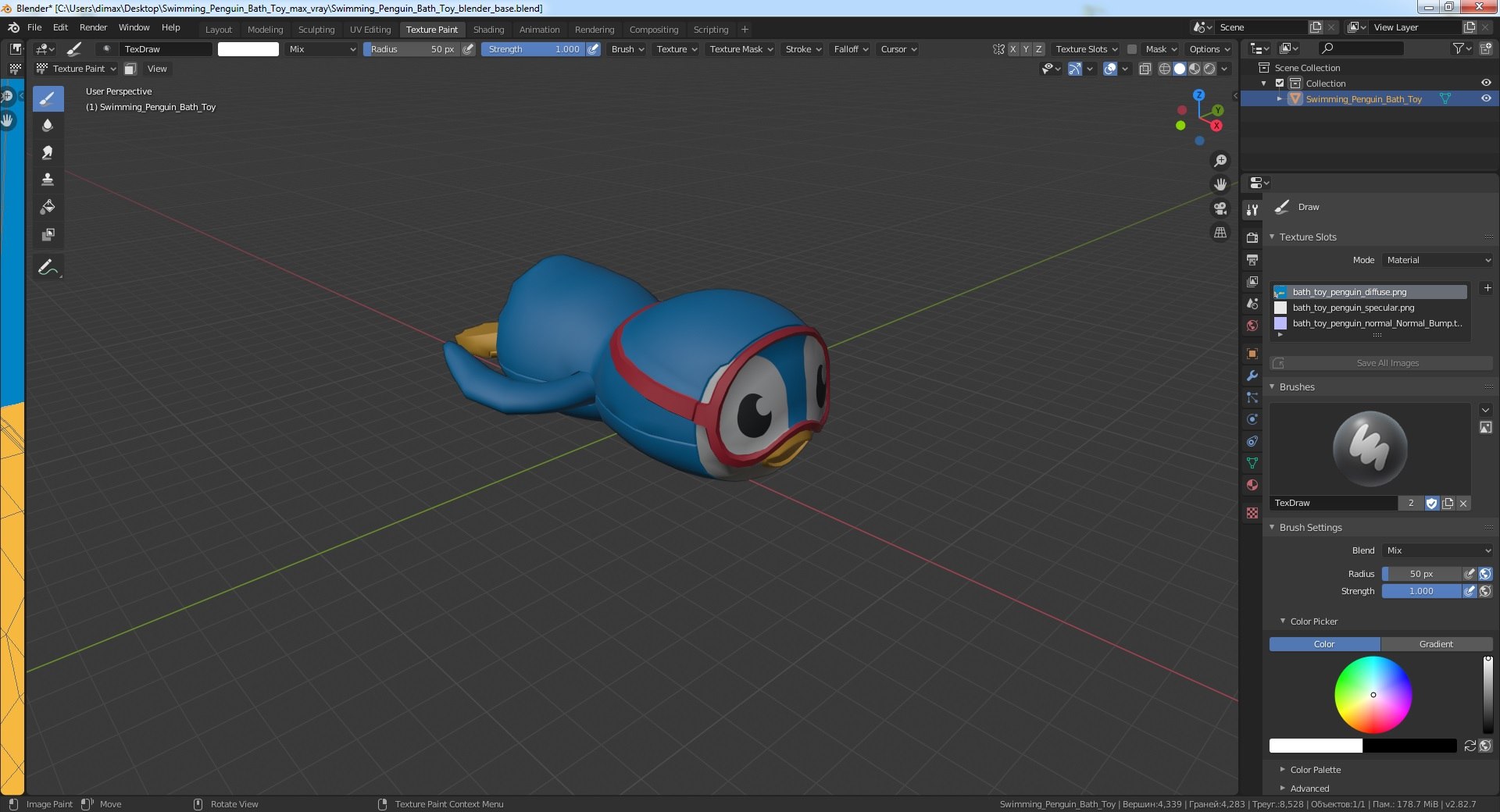This screenshot has width=1500, height=812.
Task: Open the Object properties tab
Action: pos(1252,354)
